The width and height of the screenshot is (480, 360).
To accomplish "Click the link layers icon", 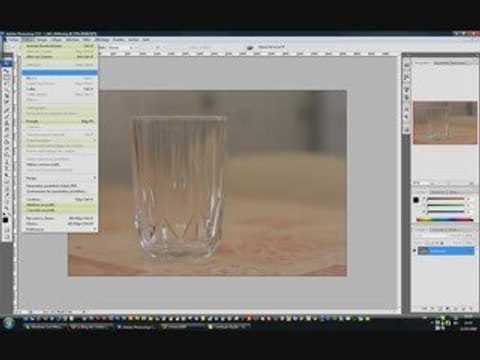I will [x=425, y=308].
